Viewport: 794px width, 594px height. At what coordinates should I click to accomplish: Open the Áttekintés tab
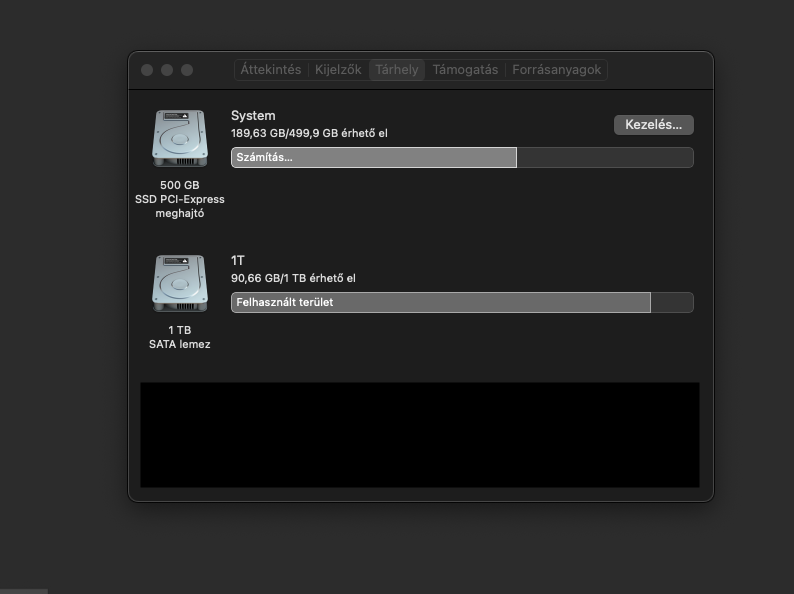(271, 70)
